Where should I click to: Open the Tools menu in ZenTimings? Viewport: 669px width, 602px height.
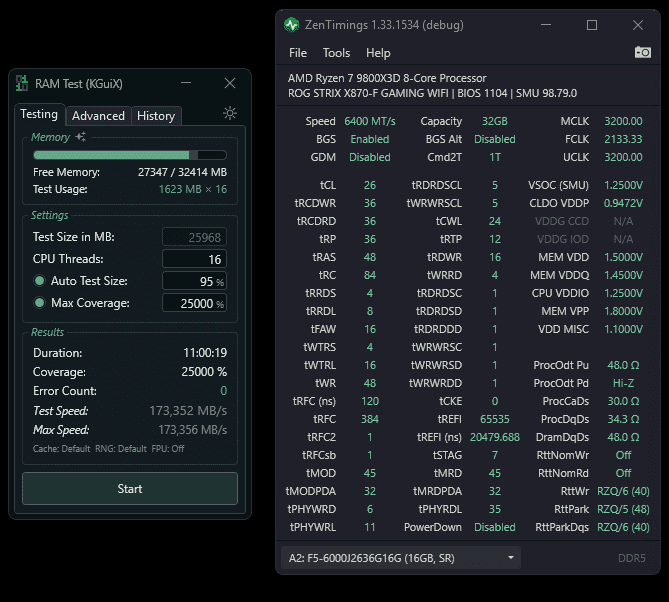point(336,53)
